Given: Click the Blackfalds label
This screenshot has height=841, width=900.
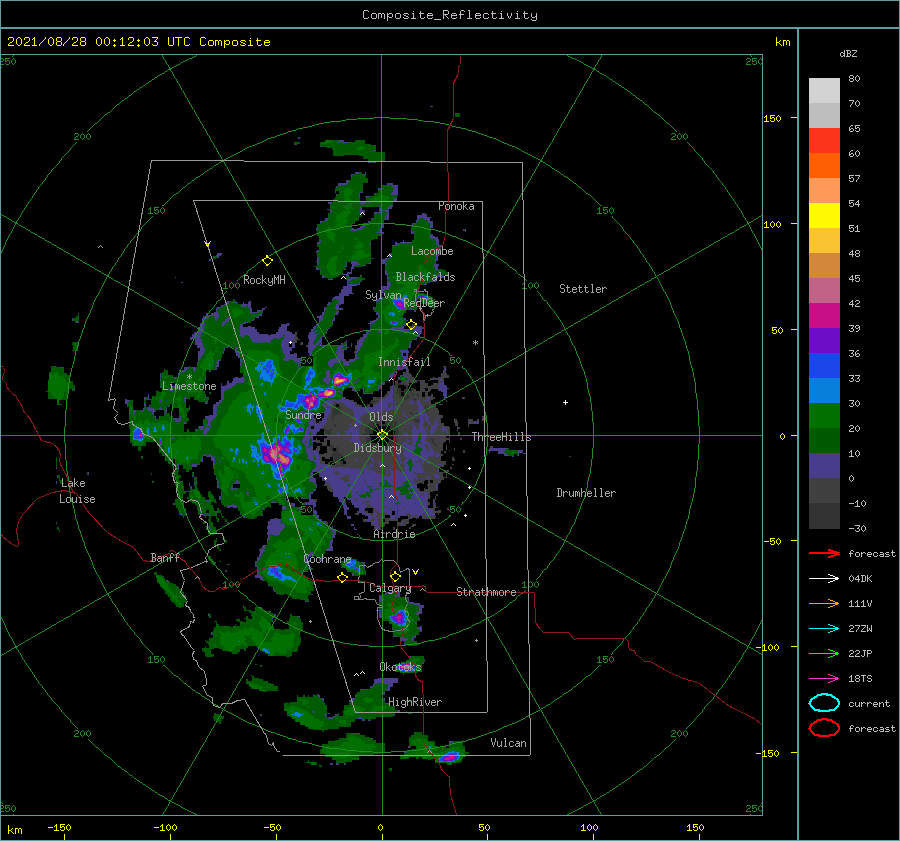Looking at the screenshot, I should click(x=425, y=277).
